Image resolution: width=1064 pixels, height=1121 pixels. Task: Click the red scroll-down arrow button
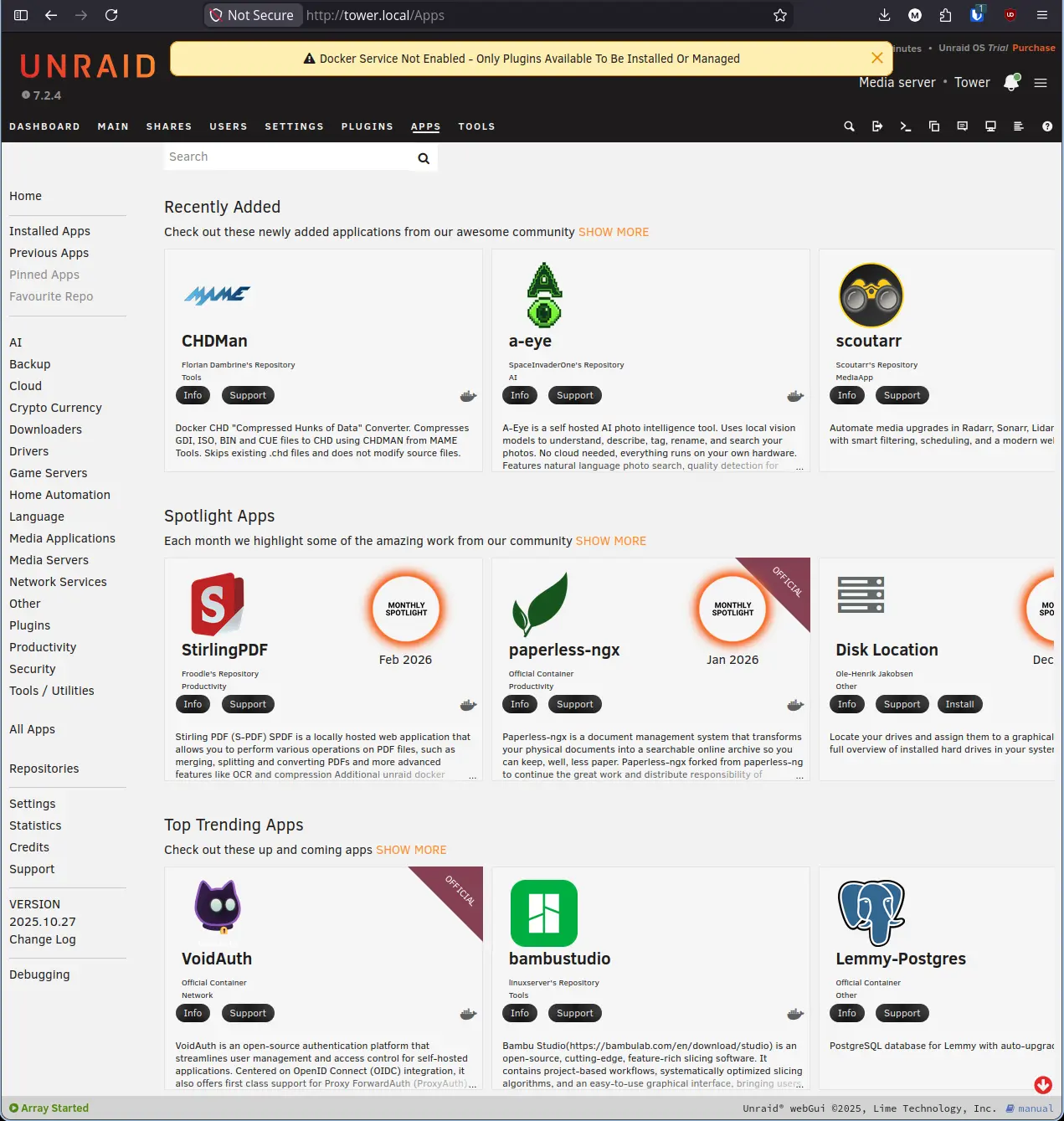pos(1043,1085)
